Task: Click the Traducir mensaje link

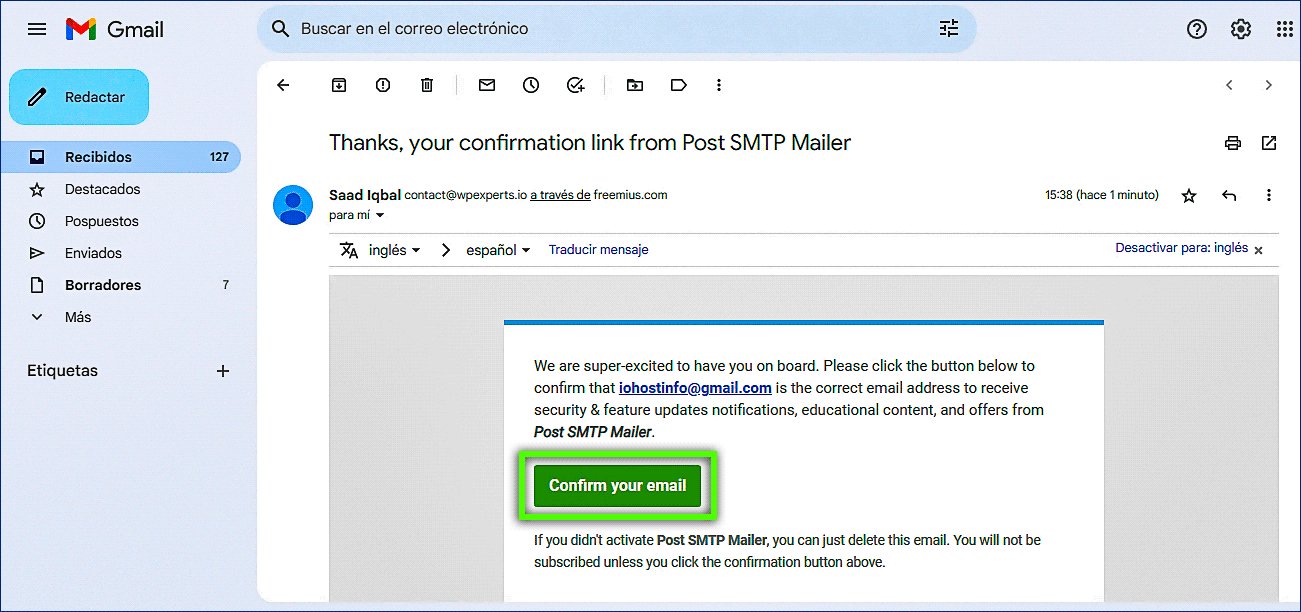Action: (598, 250)
